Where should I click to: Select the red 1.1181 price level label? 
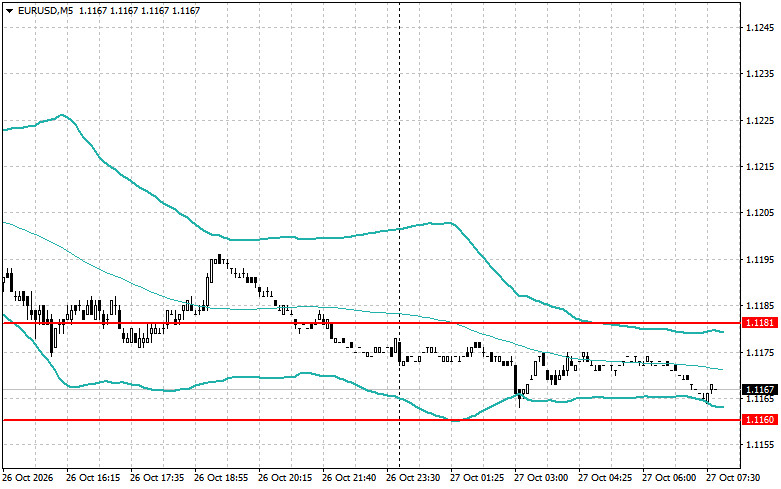760,323
